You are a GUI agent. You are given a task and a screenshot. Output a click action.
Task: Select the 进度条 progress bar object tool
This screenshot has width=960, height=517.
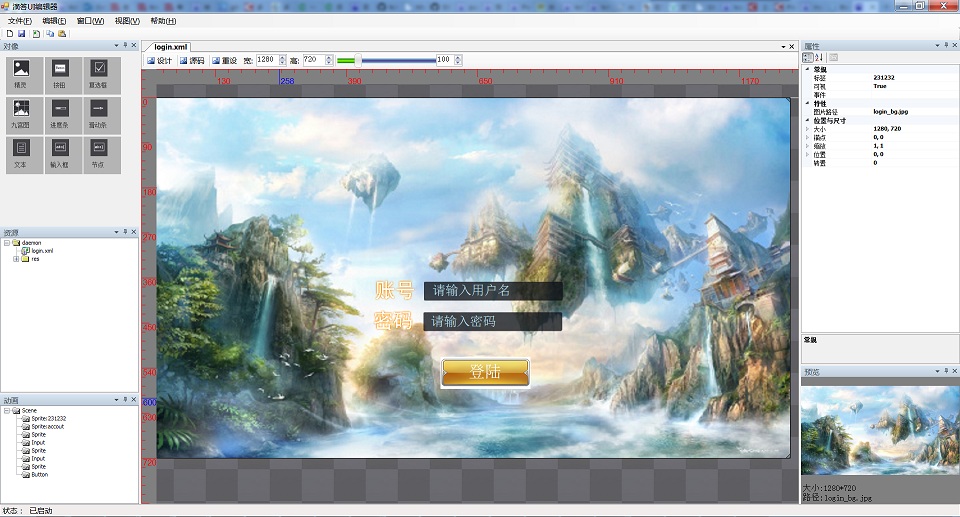click(x=63, y=115)
